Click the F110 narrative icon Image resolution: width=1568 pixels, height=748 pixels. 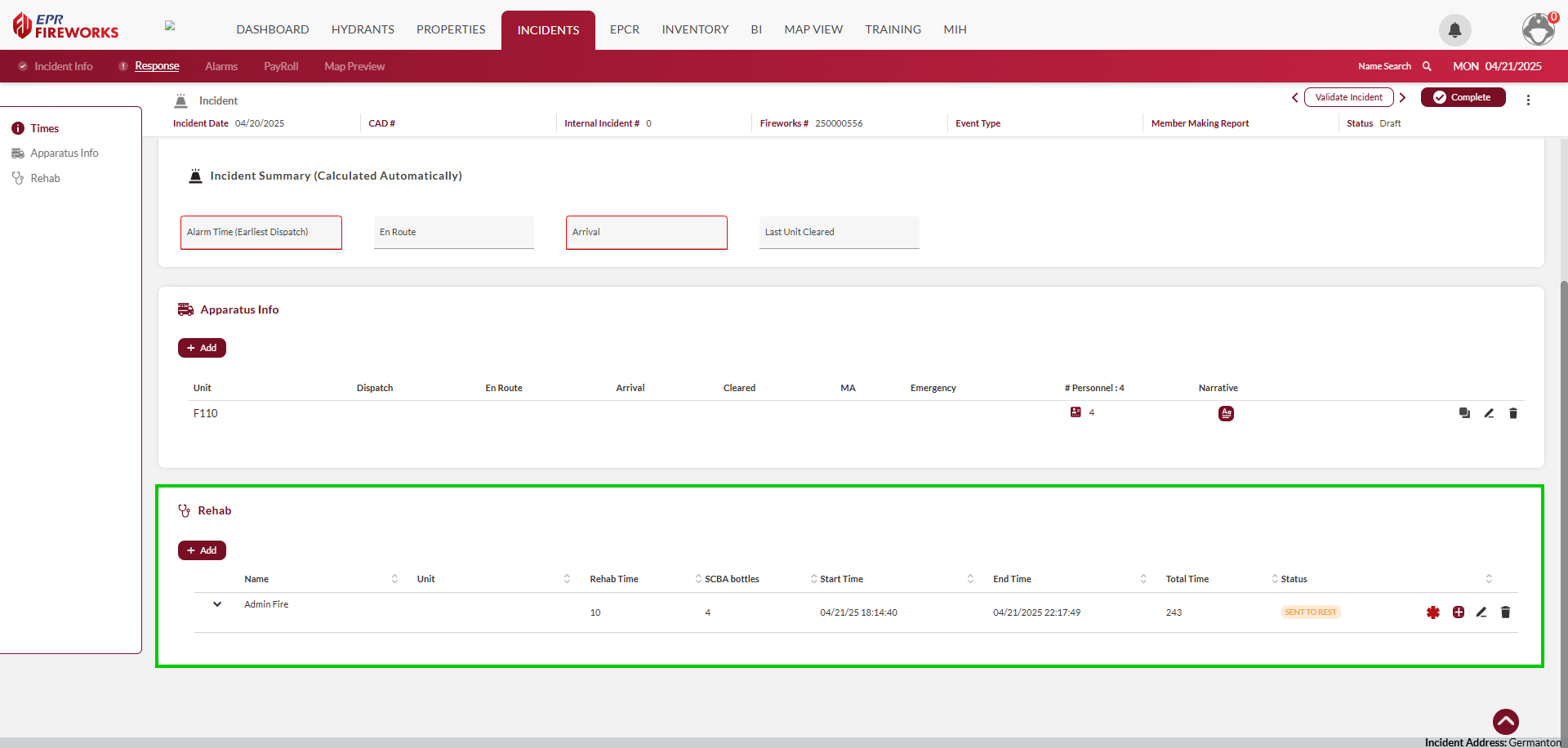(x=1226, y=414)
